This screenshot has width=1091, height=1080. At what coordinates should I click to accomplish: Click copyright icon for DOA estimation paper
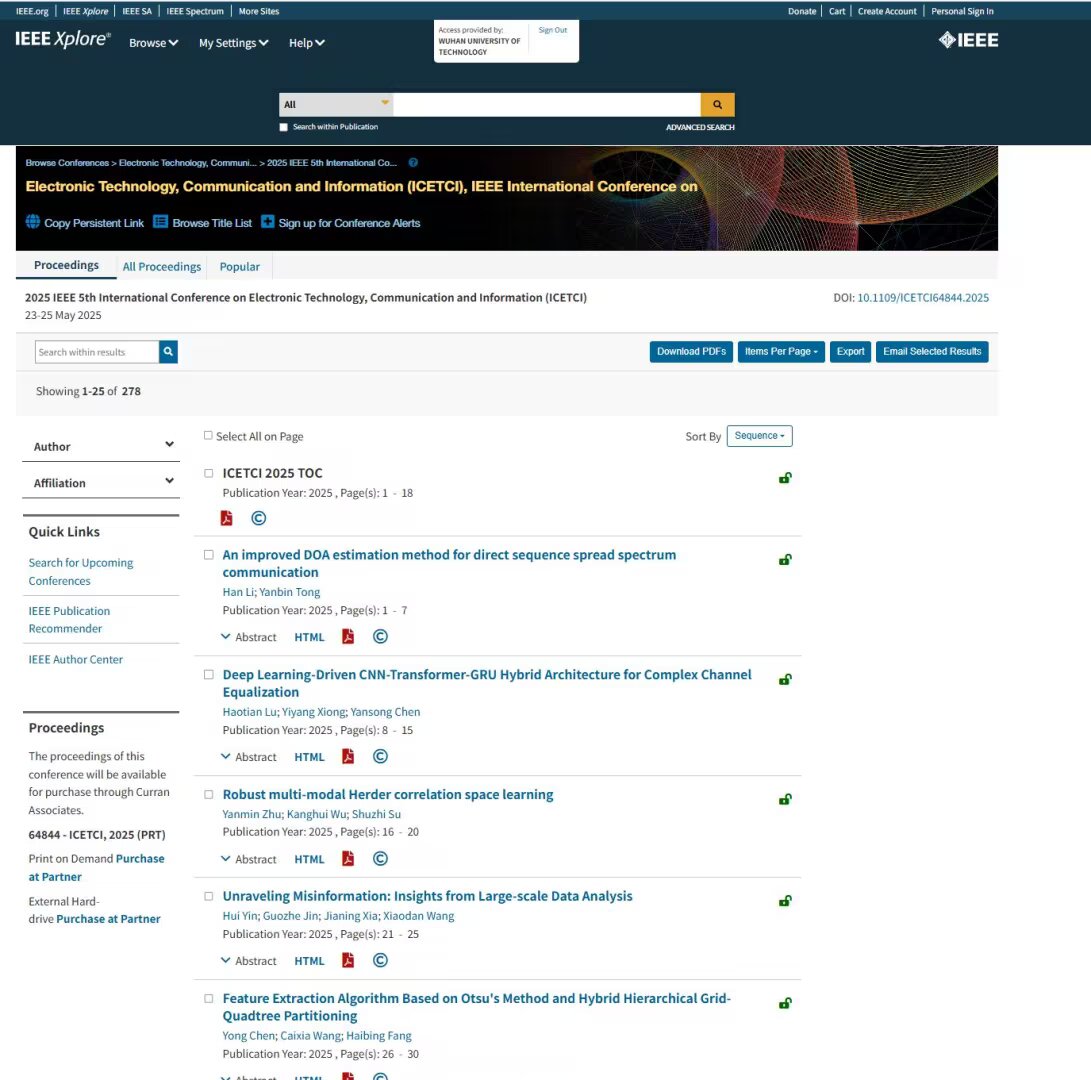point(380,637)
